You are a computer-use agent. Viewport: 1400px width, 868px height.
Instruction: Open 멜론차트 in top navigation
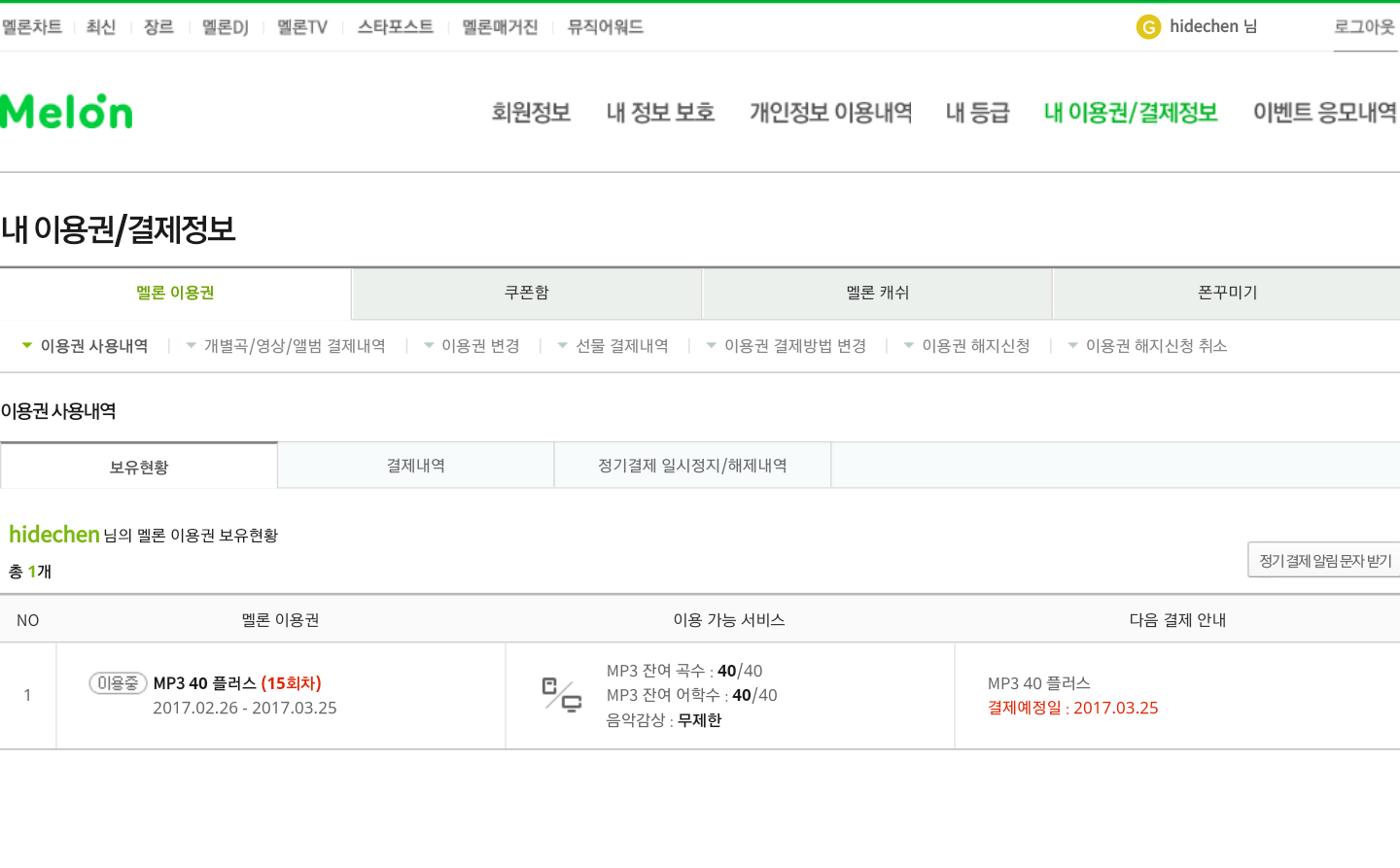pos(32,27)
